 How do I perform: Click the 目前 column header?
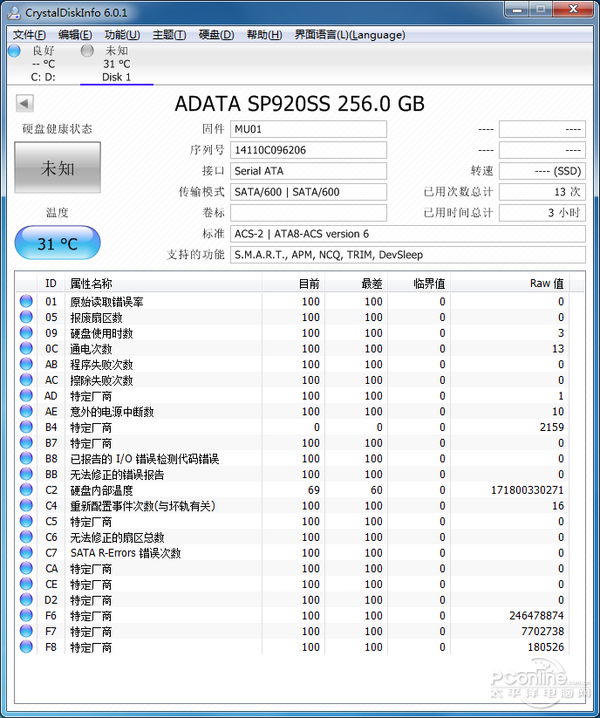point(293,283)
